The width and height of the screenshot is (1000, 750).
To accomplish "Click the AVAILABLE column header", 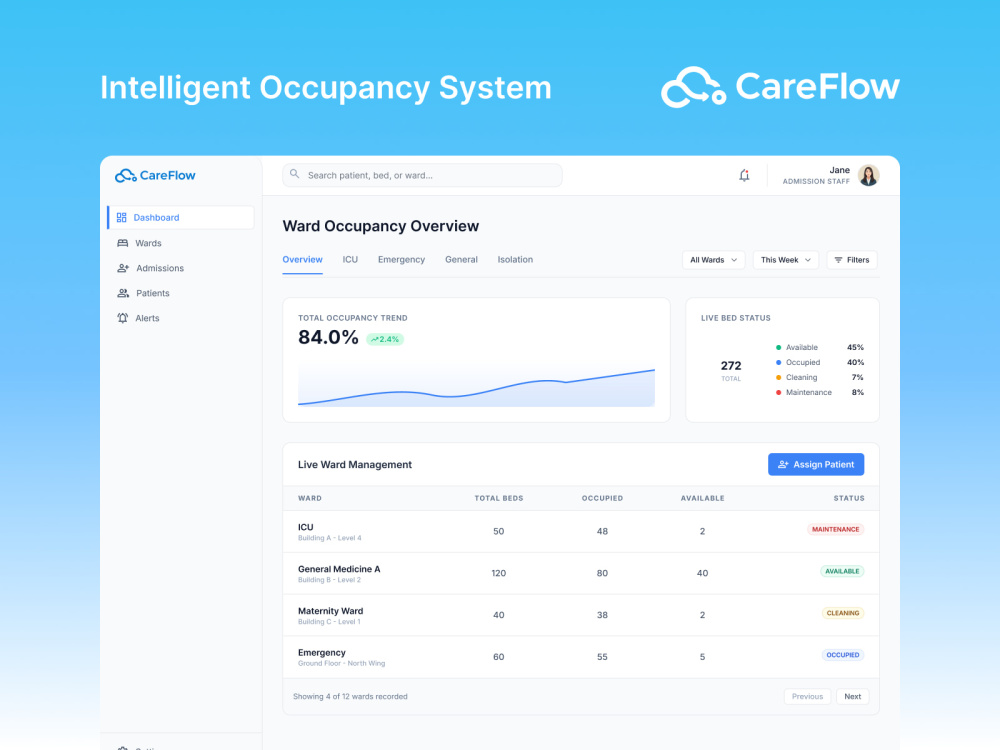I will click(x=702, y=499).
